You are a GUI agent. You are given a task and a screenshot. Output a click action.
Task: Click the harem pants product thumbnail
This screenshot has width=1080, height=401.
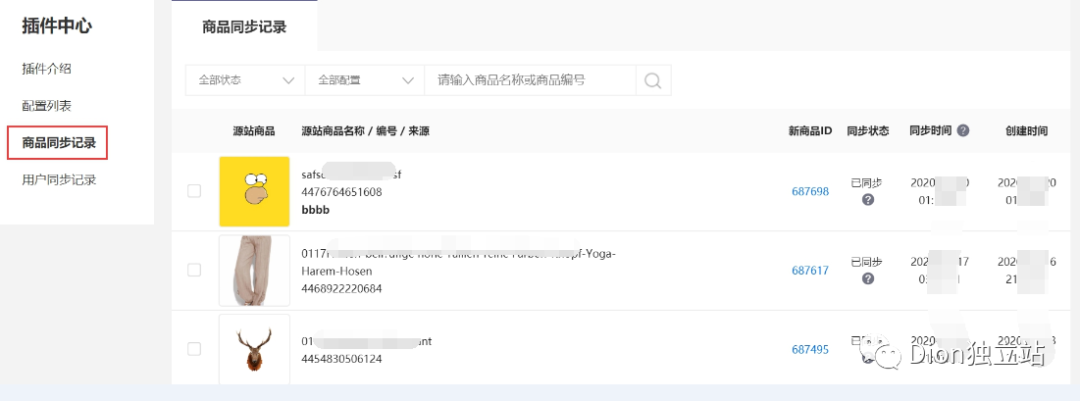254,271
